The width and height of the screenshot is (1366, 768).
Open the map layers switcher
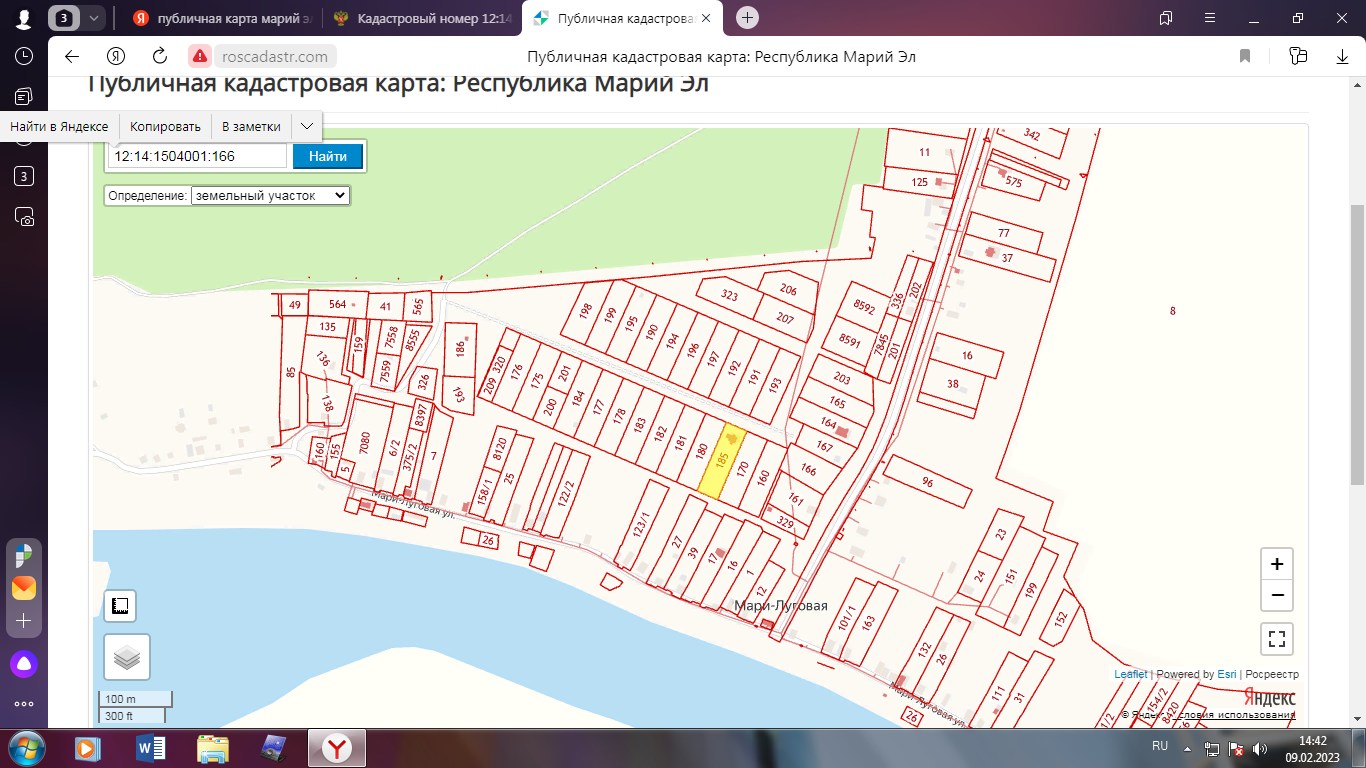point(127,657)
